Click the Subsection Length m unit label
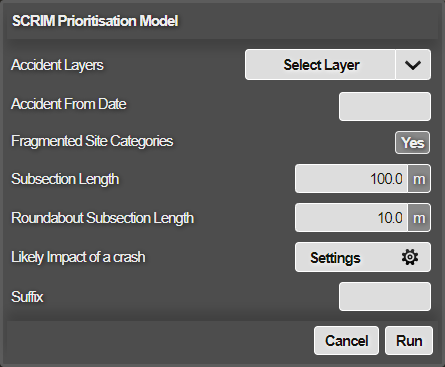Viewport: 445px width, 367px height. pyautogui.click(x=419, y=179)
